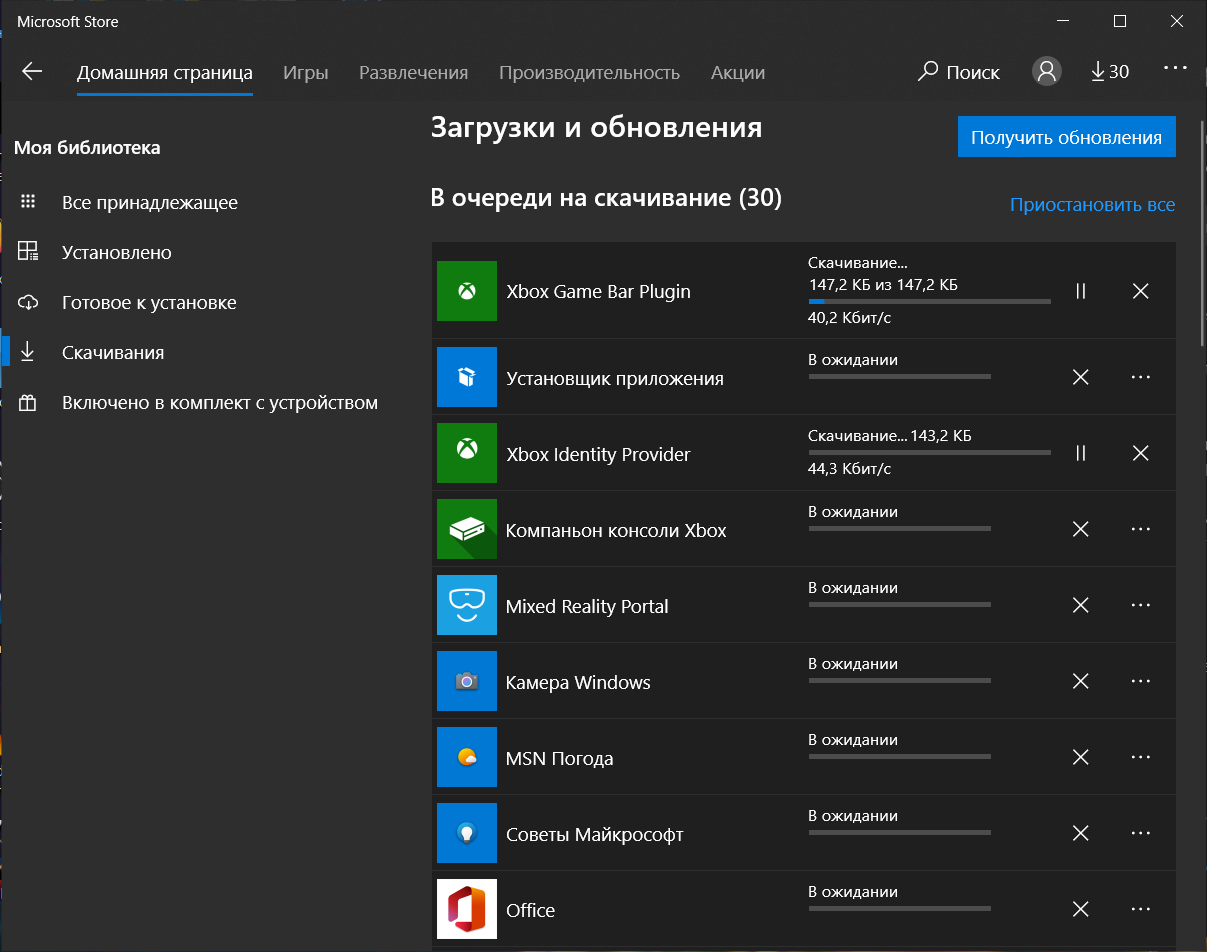Switch to the Домашняя страница tab
The width and height of the screenshot is (1207, 952).
(165, 73)
